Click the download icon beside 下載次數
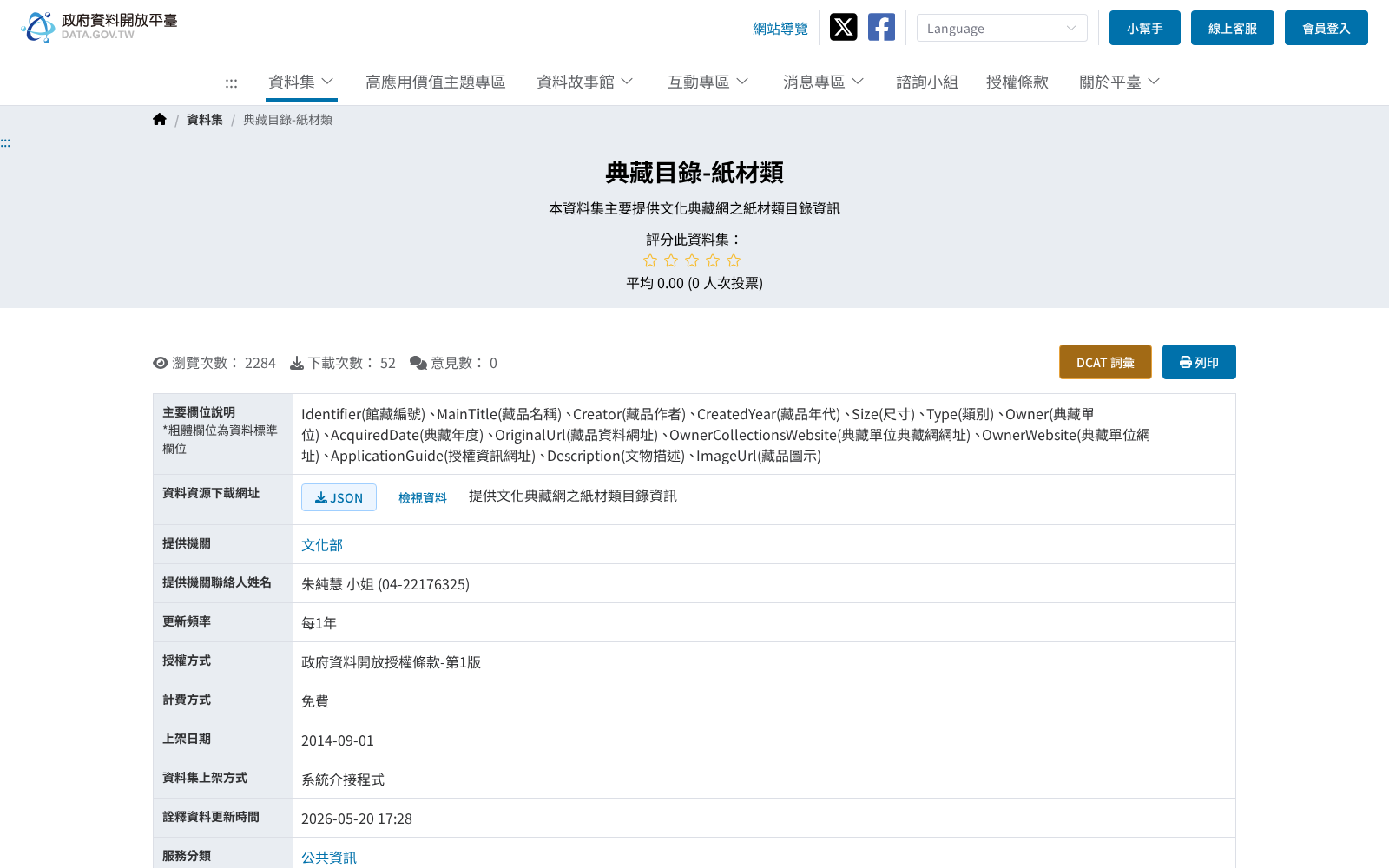Image resolution: width=1389 pixels, height=868 pixels. [297, 363]
